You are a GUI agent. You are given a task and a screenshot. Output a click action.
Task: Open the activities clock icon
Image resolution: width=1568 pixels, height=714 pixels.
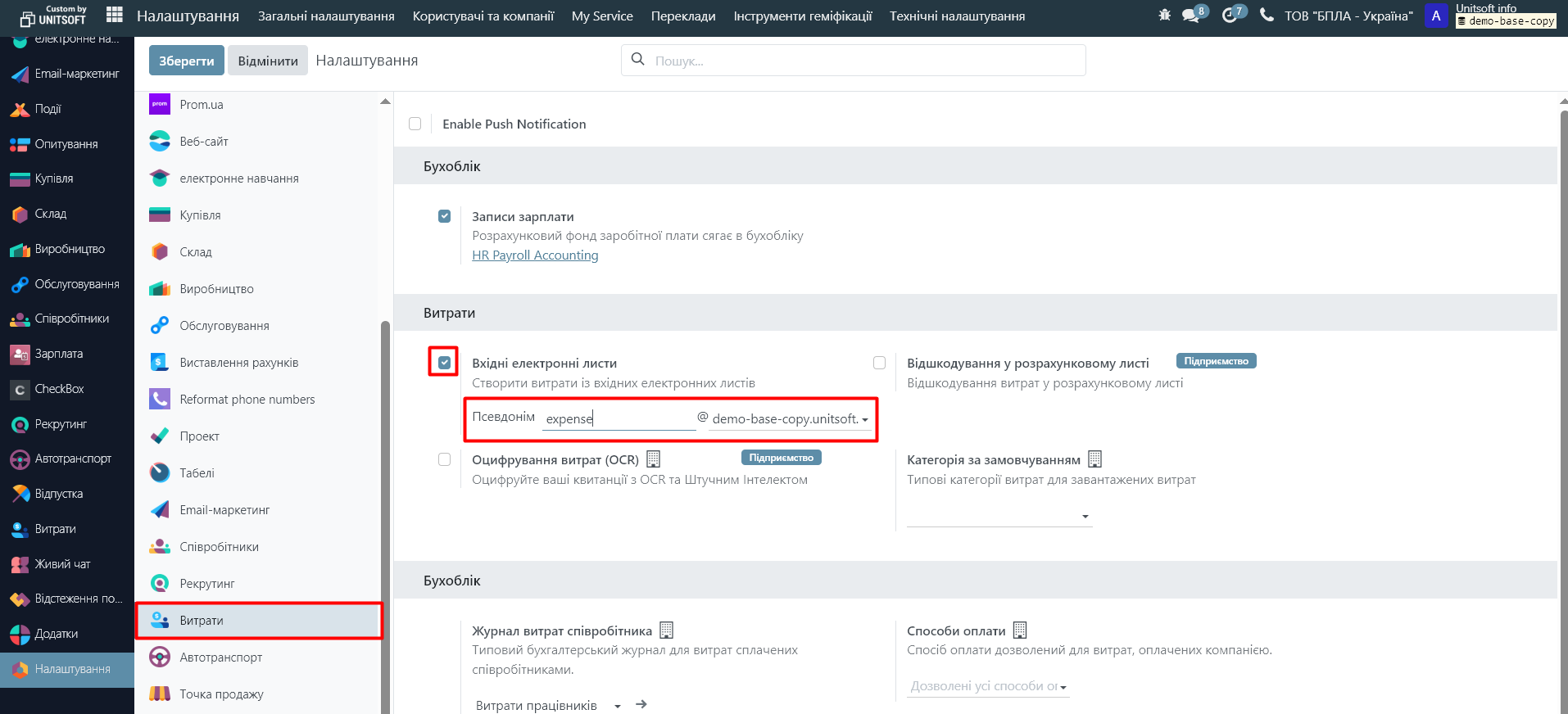coord(1230,16)
